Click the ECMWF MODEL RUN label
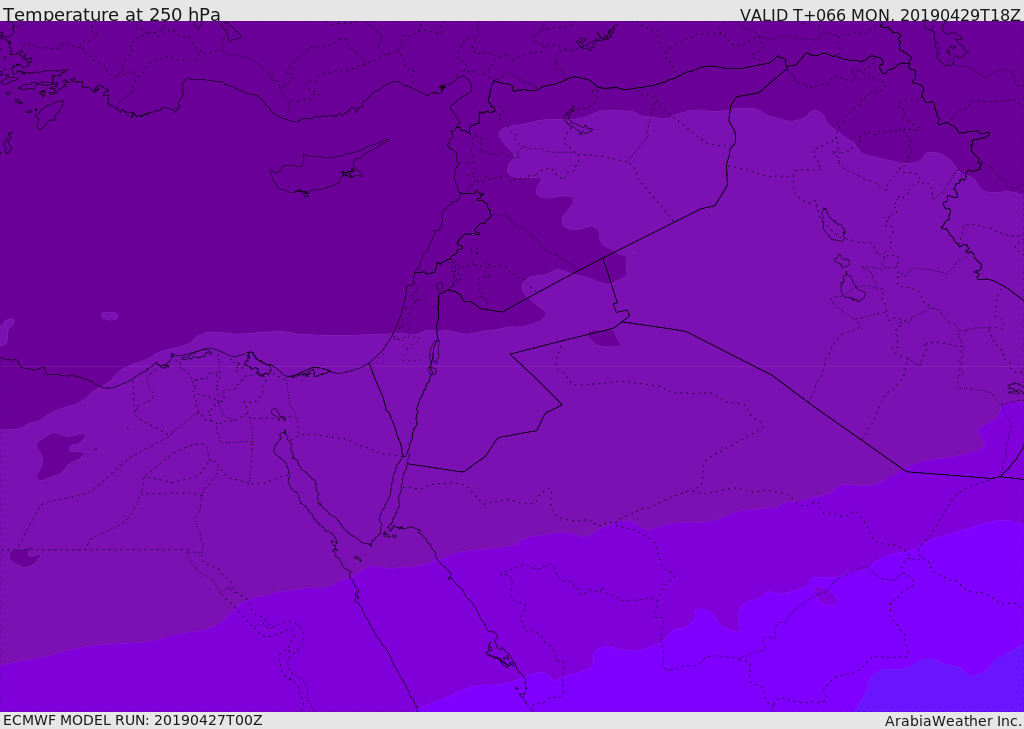 click(132, 720)
